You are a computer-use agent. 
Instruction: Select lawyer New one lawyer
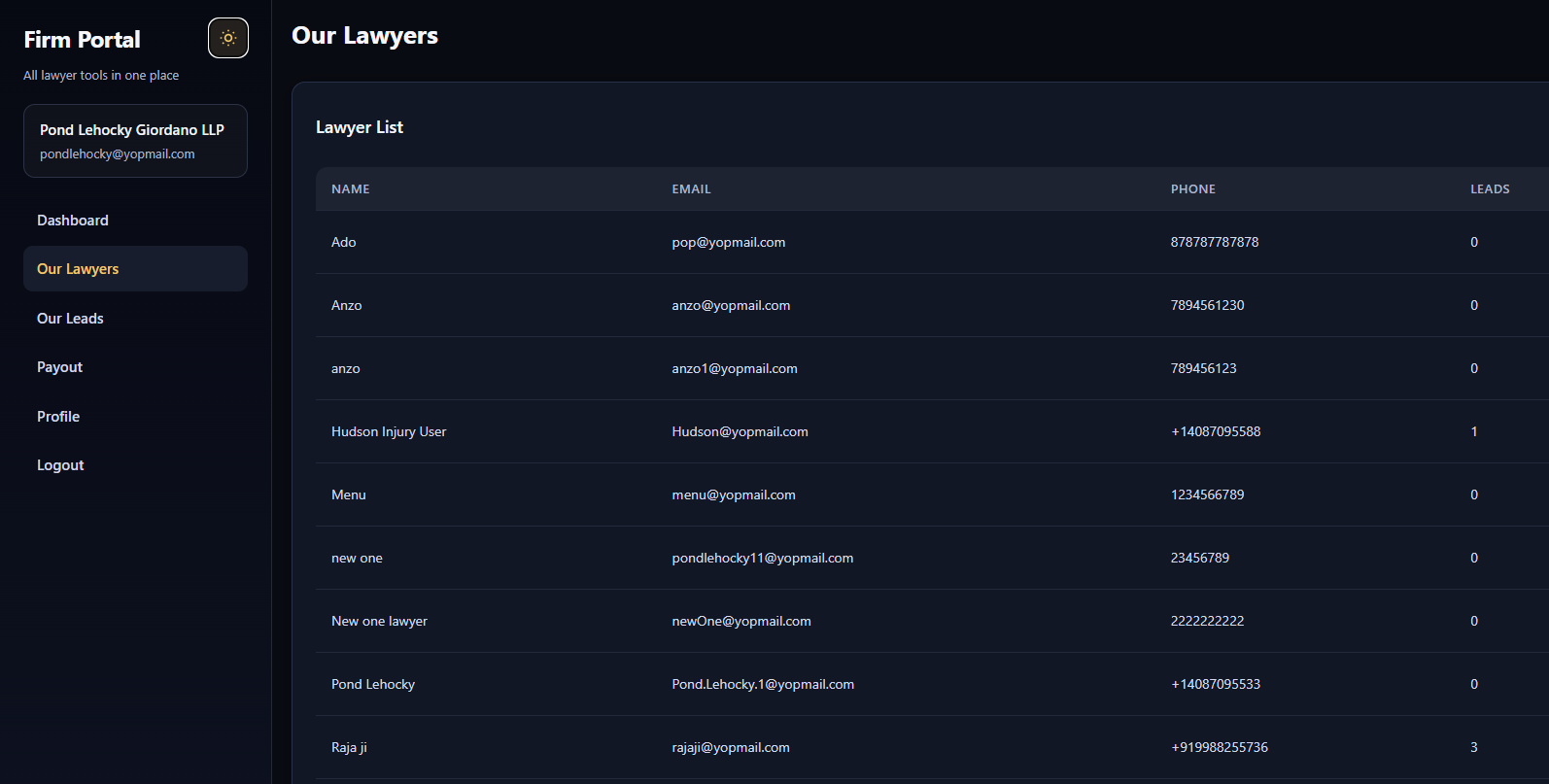(379, 622)
